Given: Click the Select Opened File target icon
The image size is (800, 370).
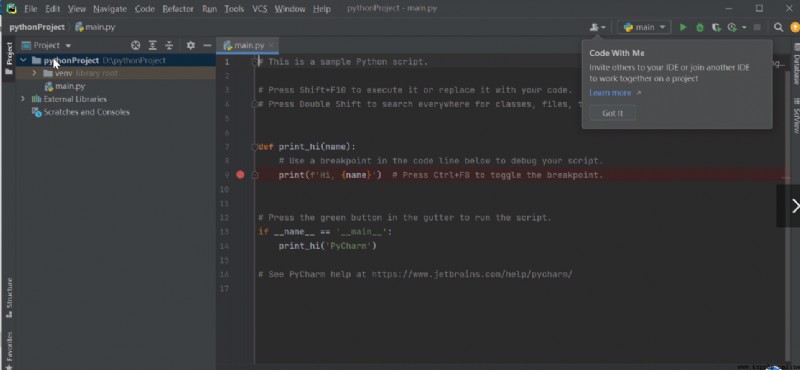Looking at the screenshot, I should tap(135, 45).
